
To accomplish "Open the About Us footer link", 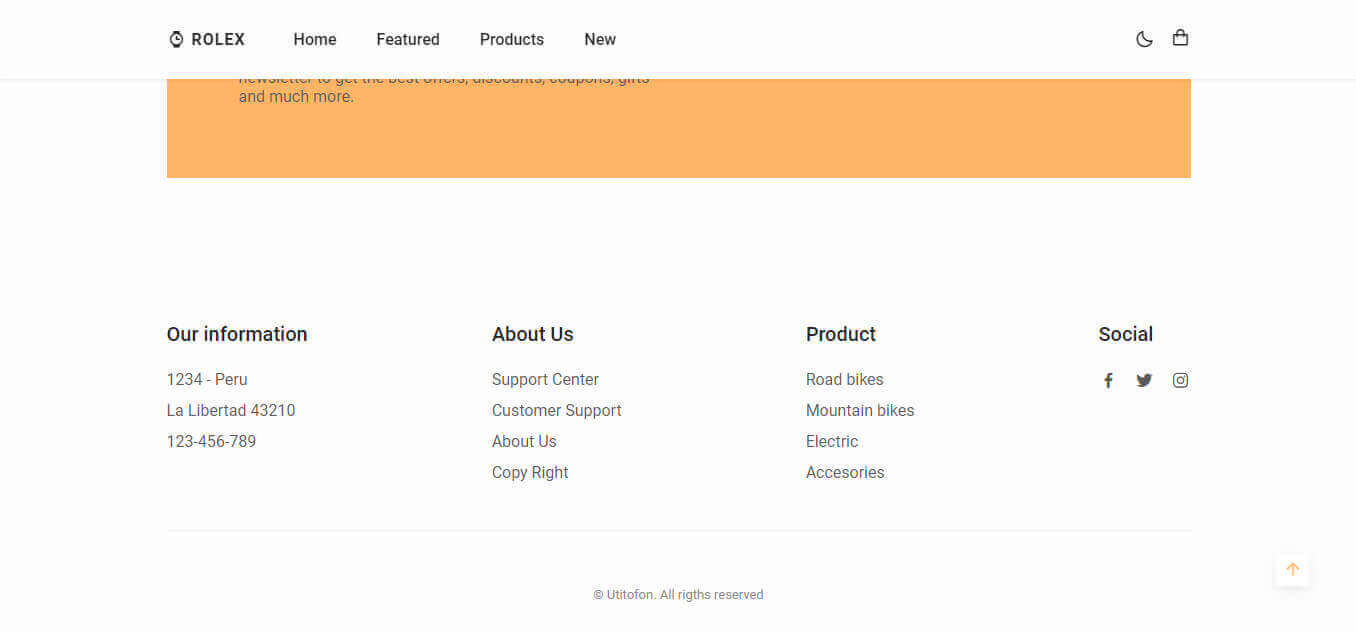I will [x=524, y=441].
